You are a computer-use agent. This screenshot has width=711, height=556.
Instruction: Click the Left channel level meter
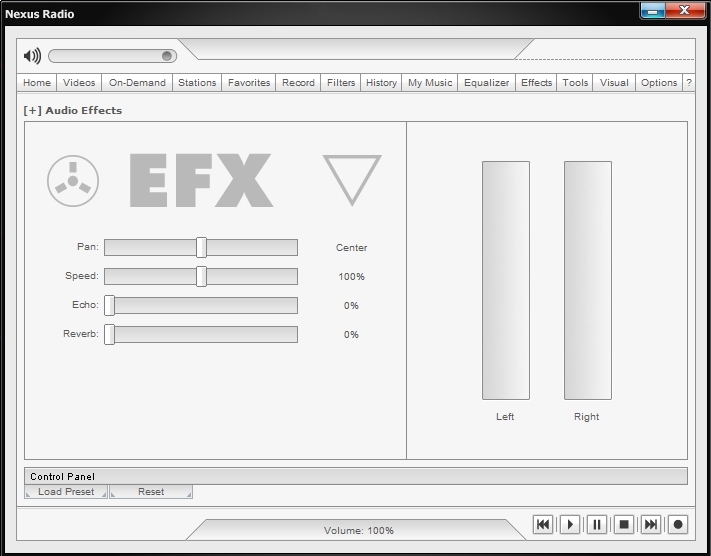(x=506, y=280)
